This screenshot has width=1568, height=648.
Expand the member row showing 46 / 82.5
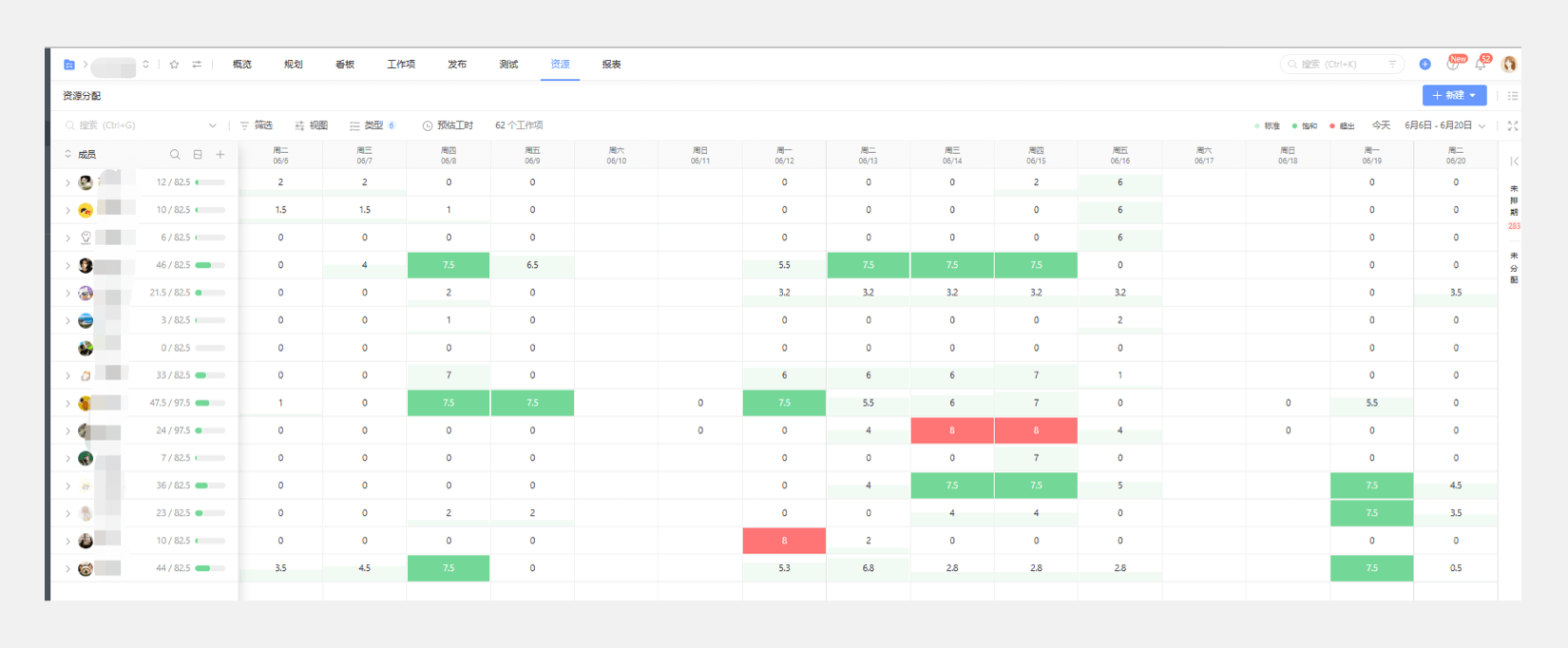67,266
